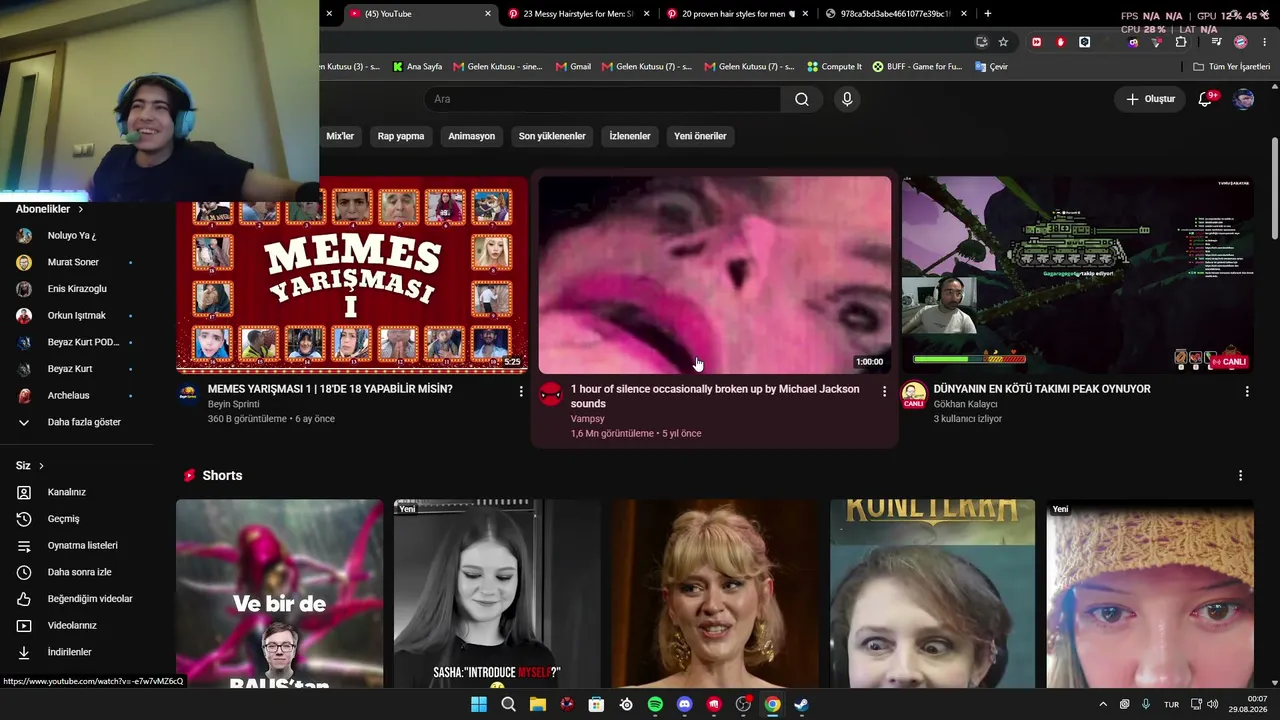Expand the Abonelikler section chevron
This screenshot has width=1280, height=720.
(x=80, y=209)
